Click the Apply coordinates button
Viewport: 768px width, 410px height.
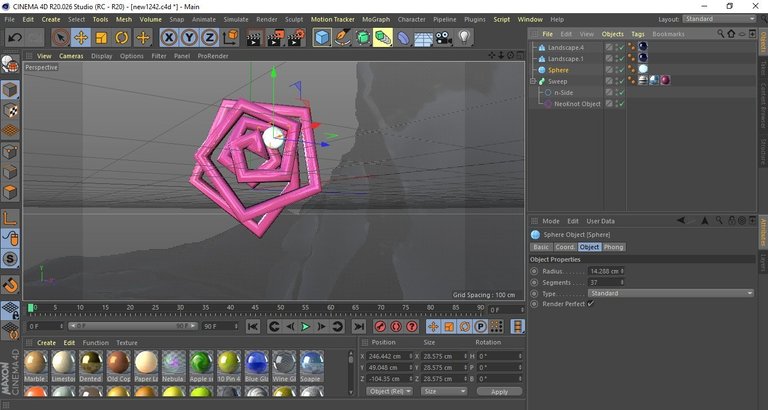pyautogui.click(x=499, y=391)
